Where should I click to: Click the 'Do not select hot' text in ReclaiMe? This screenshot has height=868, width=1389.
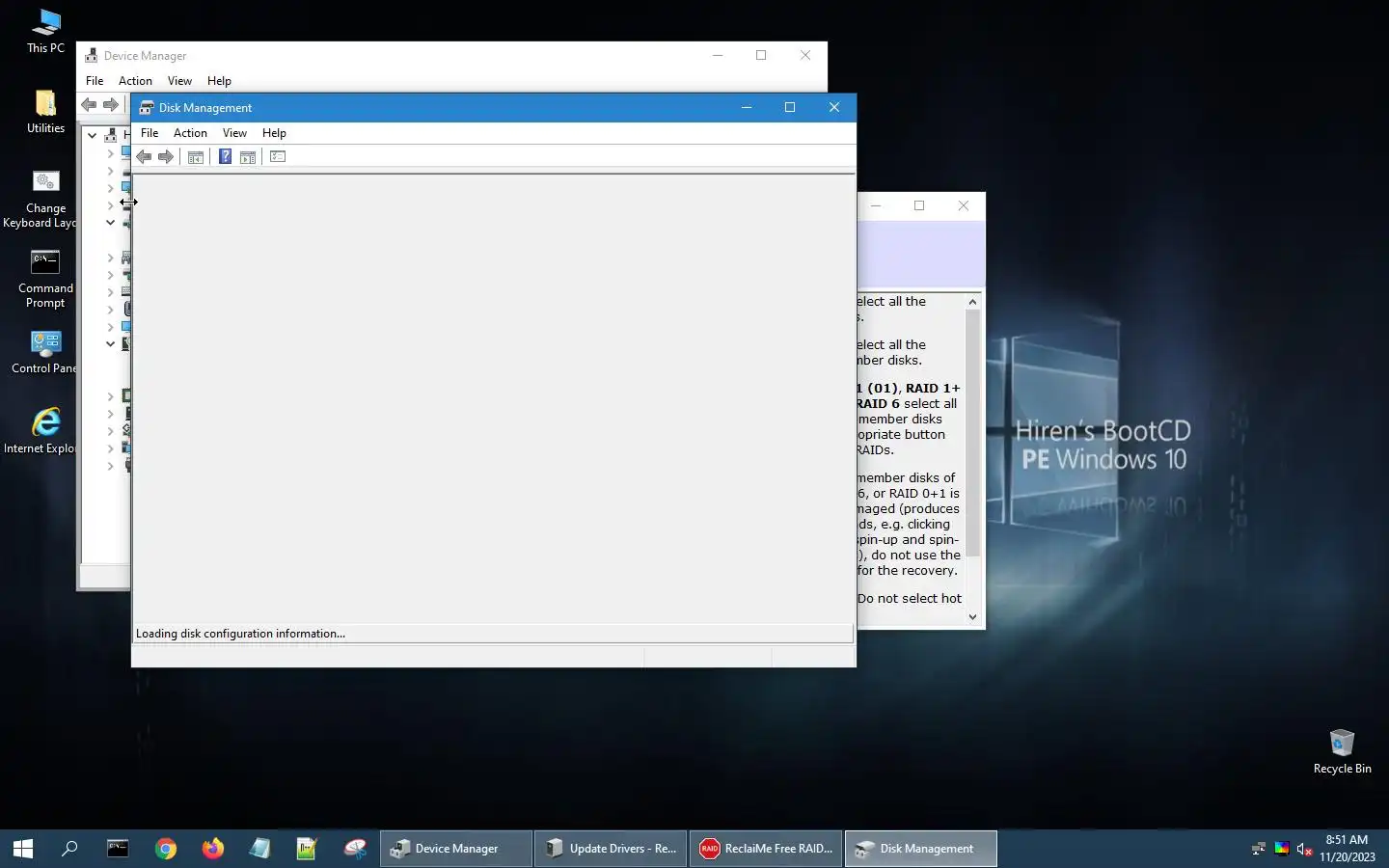pos(910,599)
